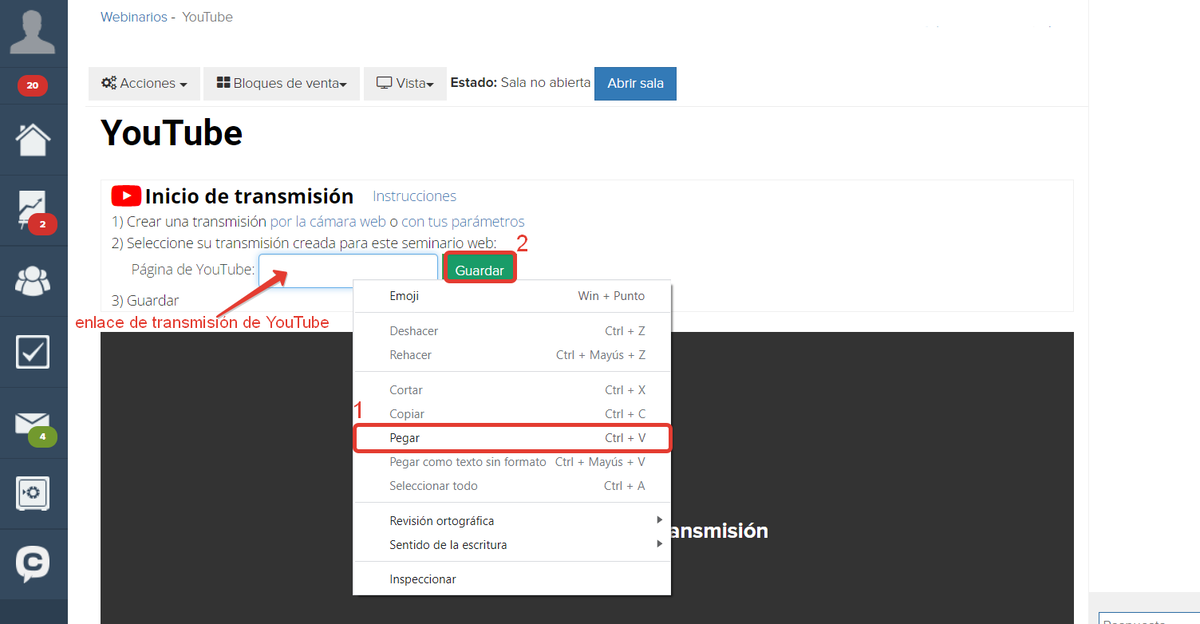Click the YouTube logo beside Inicio de transmisión
Screen dimensions: 1200x624
click(126, 196)
